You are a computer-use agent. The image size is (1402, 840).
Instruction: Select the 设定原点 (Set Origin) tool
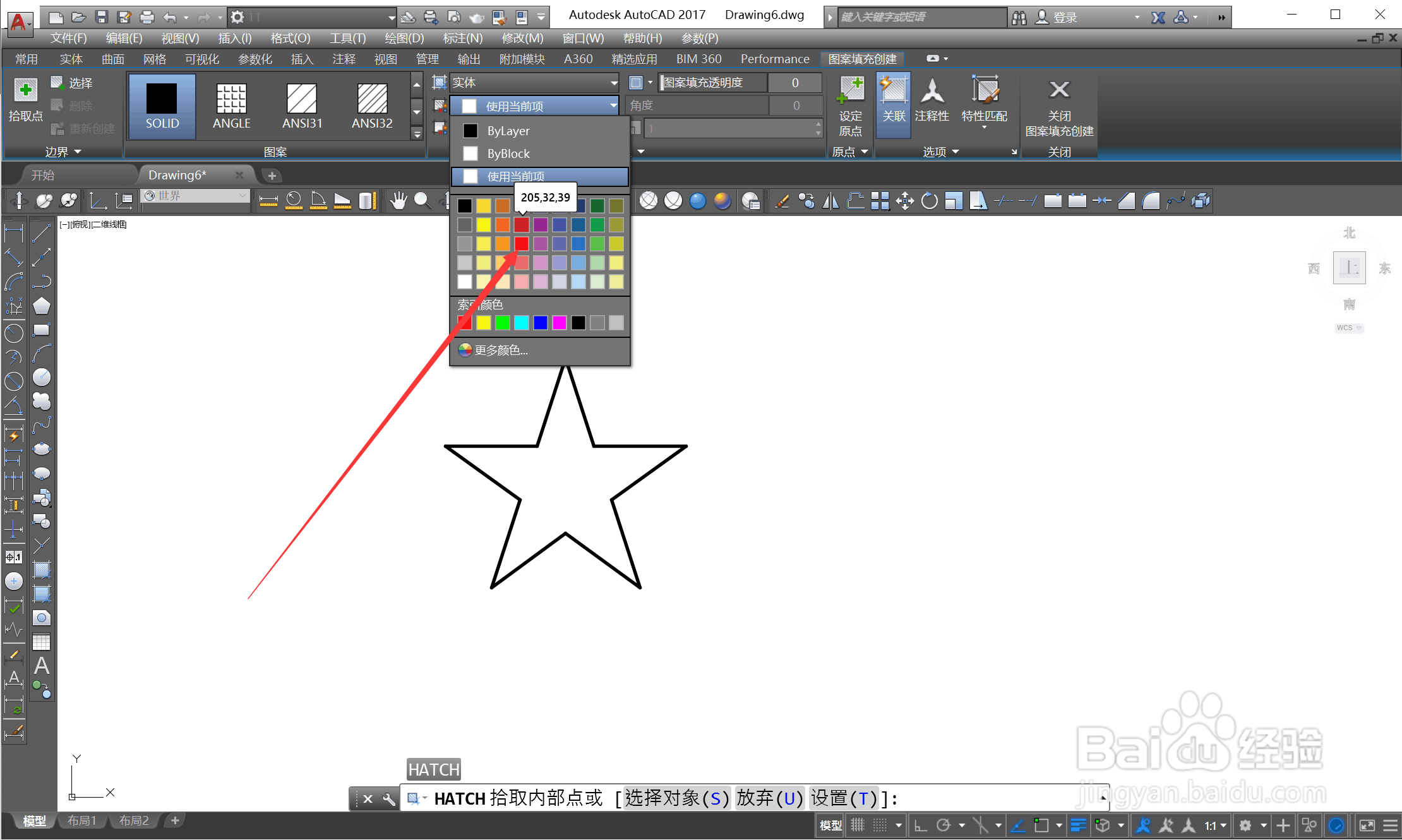click(x=851, y=104)
